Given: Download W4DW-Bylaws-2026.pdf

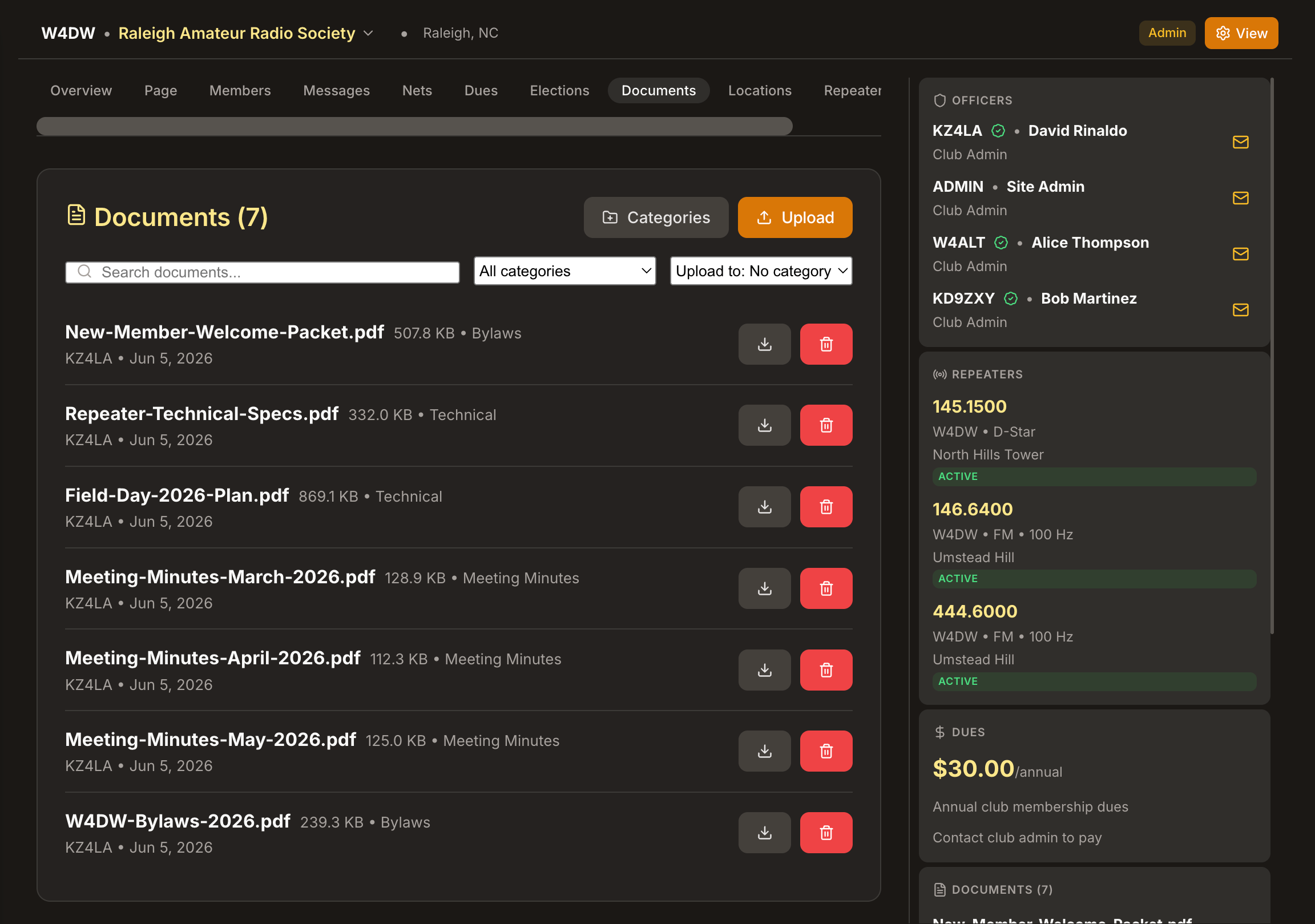Looking at the screenshot, I should [764, 832].
